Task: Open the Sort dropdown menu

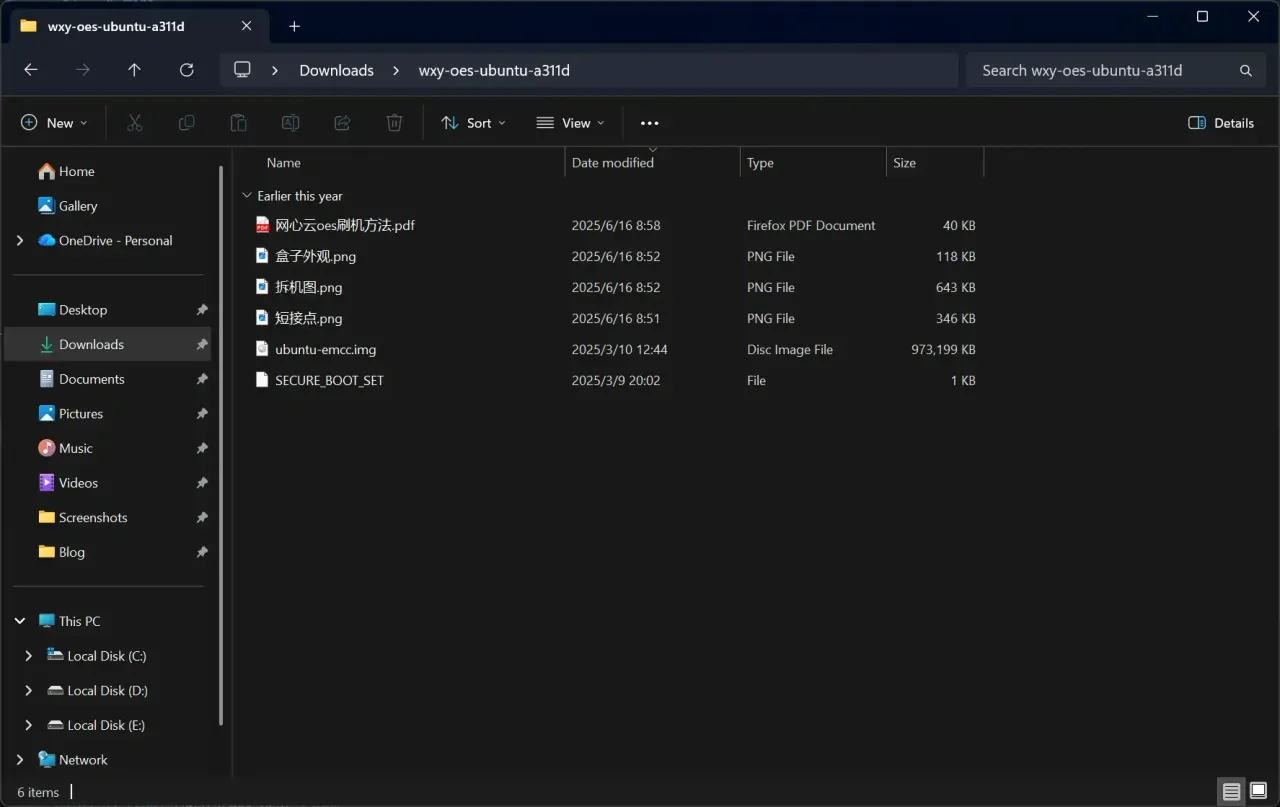Action: (474, 123)
